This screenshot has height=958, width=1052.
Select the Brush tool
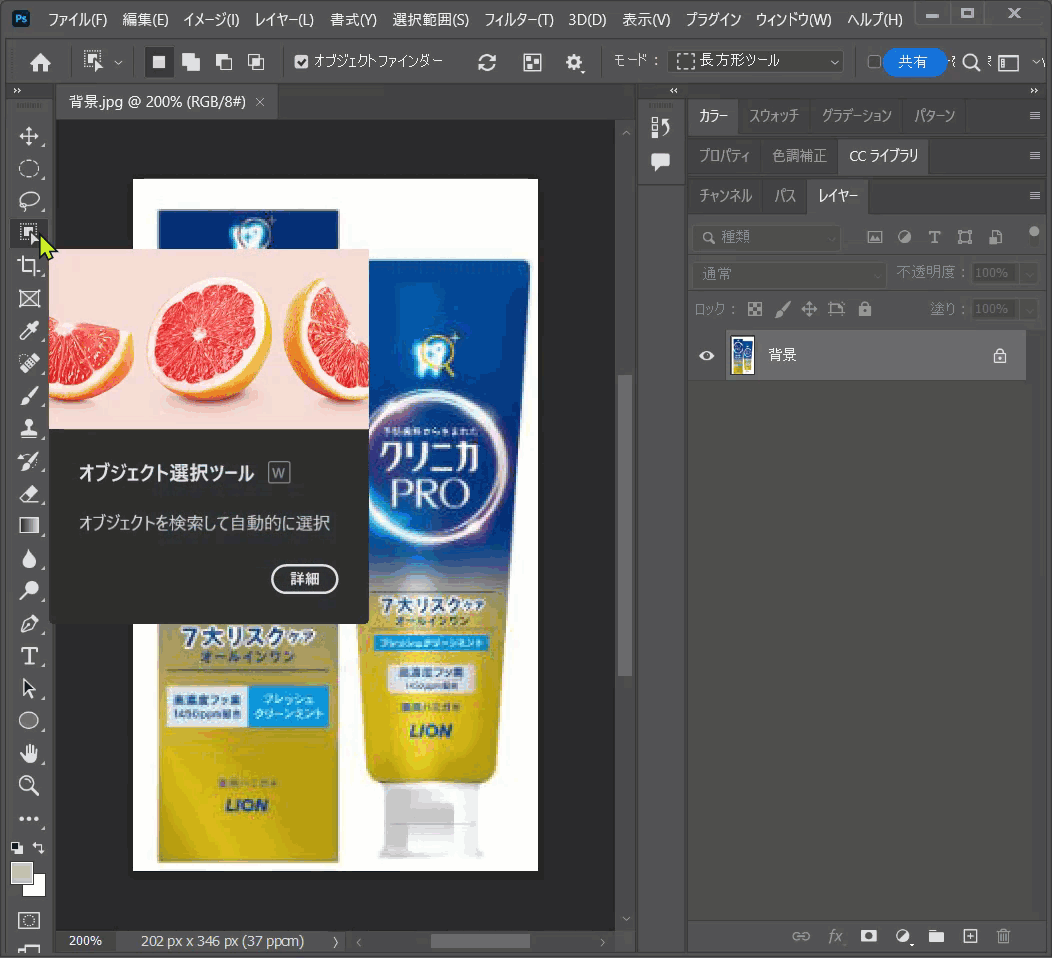[29, 396]
